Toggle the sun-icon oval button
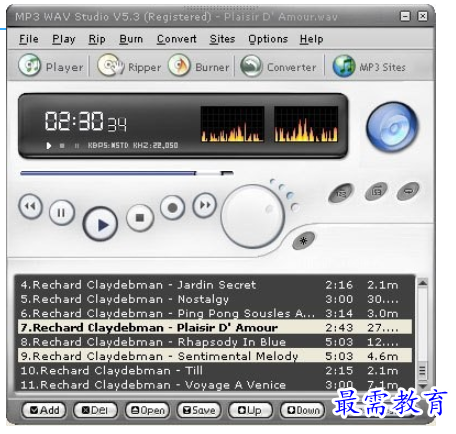 (x=303, y=241)
